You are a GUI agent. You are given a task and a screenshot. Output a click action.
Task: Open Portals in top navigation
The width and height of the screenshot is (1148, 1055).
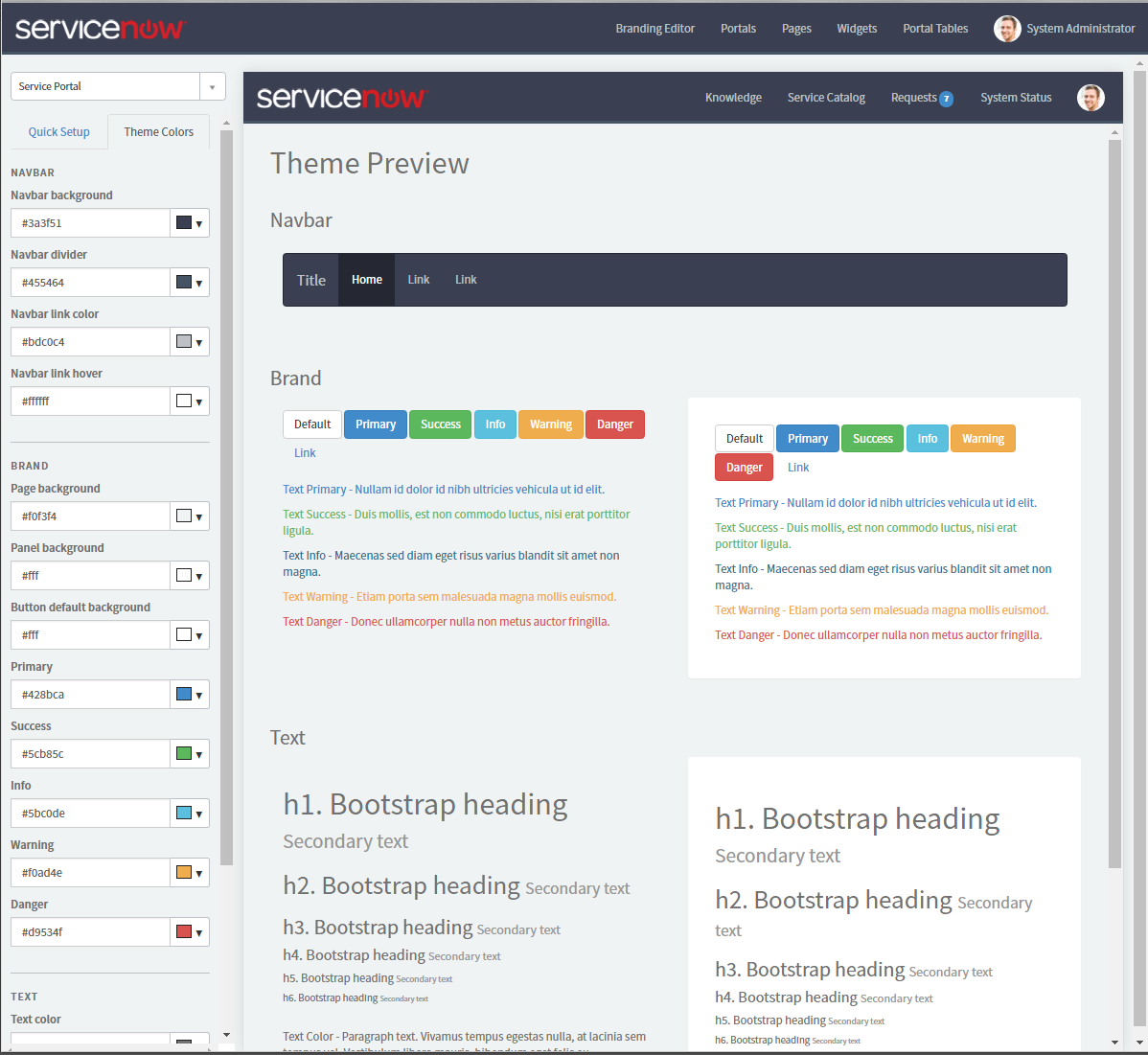click(x=738, y=29)
